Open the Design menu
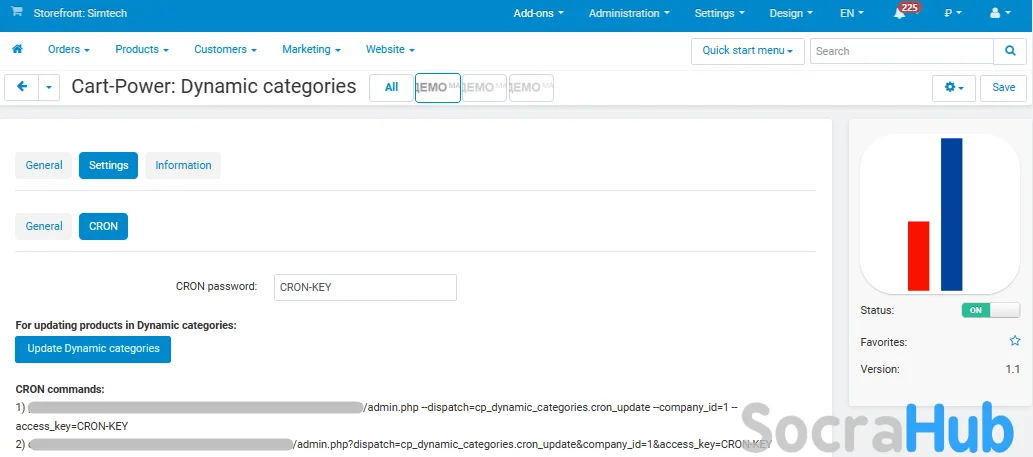 [791, 13]
